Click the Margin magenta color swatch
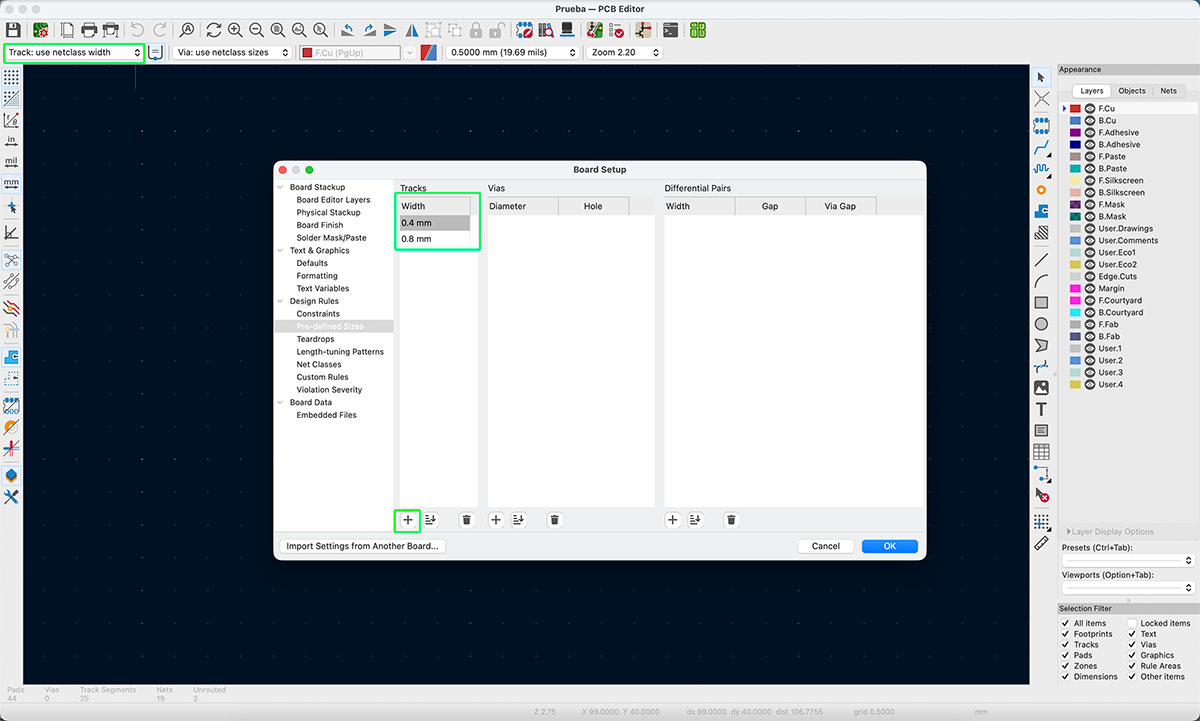Screen dimensions: 1200x721 point(1075,288)
